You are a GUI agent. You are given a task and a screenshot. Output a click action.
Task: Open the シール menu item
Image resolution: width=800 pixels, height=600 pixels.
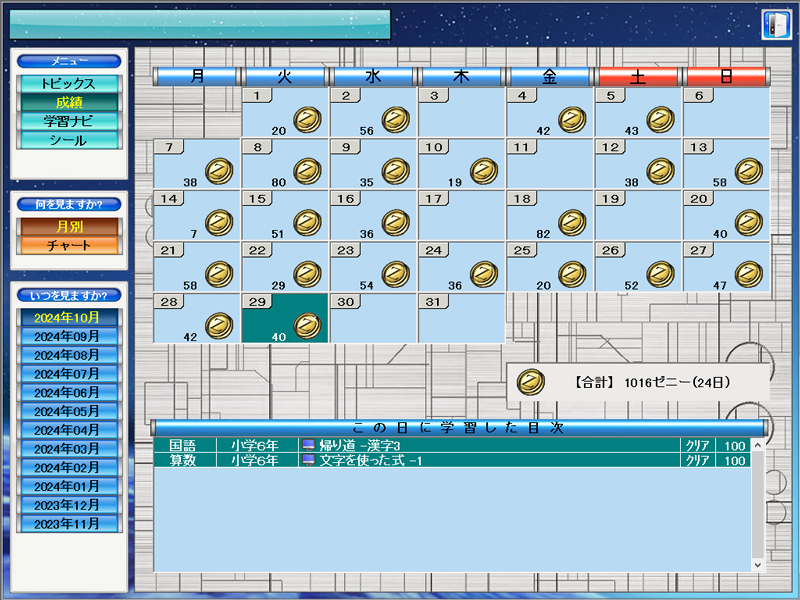[70, 140]
